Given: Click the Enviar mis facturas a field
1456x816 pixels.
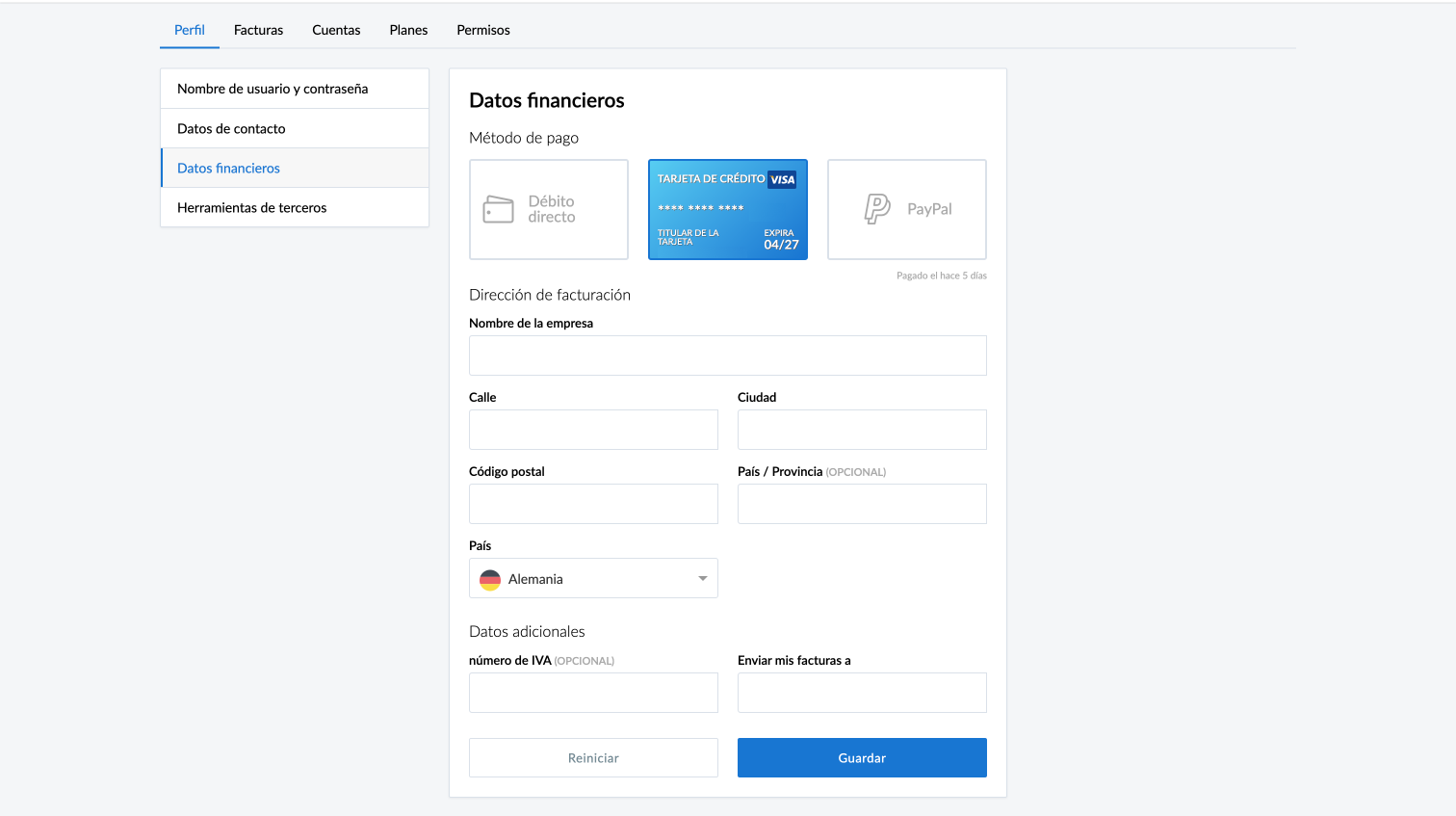Looking at the screenshot, I should tap(862, 693).
